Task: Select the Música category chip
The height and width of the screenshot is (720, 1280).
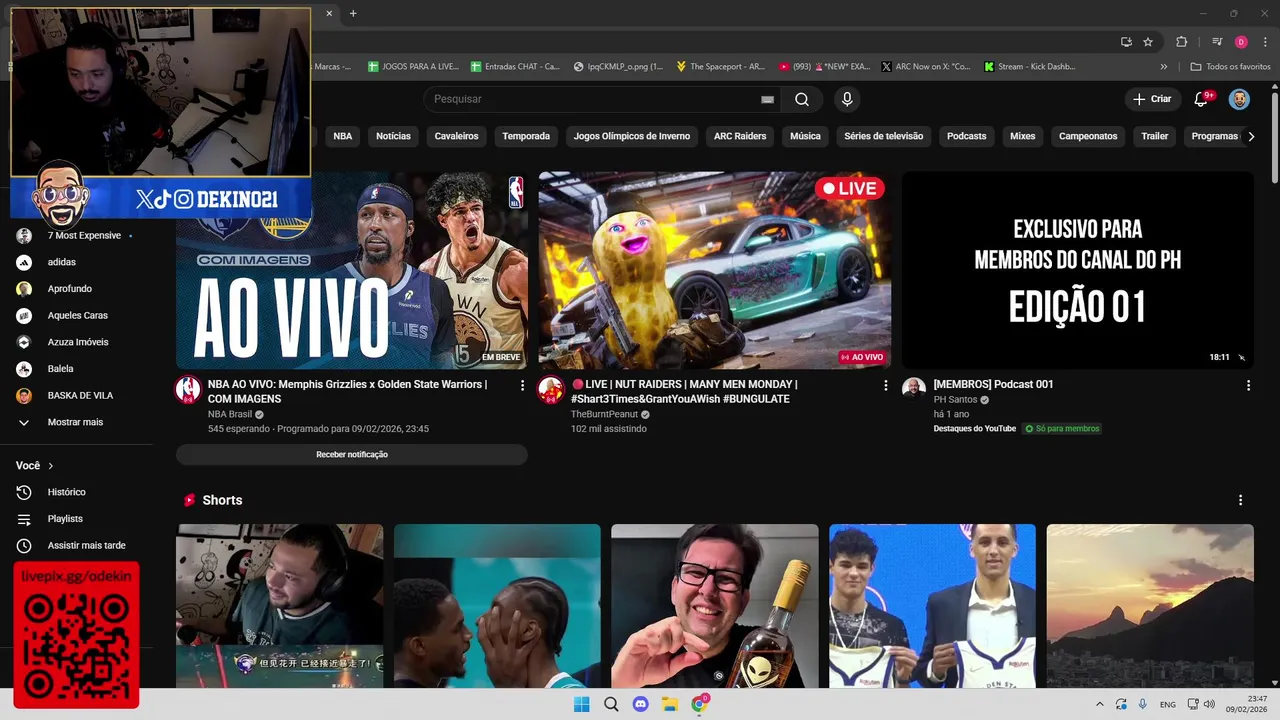Action: [x=805, y=136]
